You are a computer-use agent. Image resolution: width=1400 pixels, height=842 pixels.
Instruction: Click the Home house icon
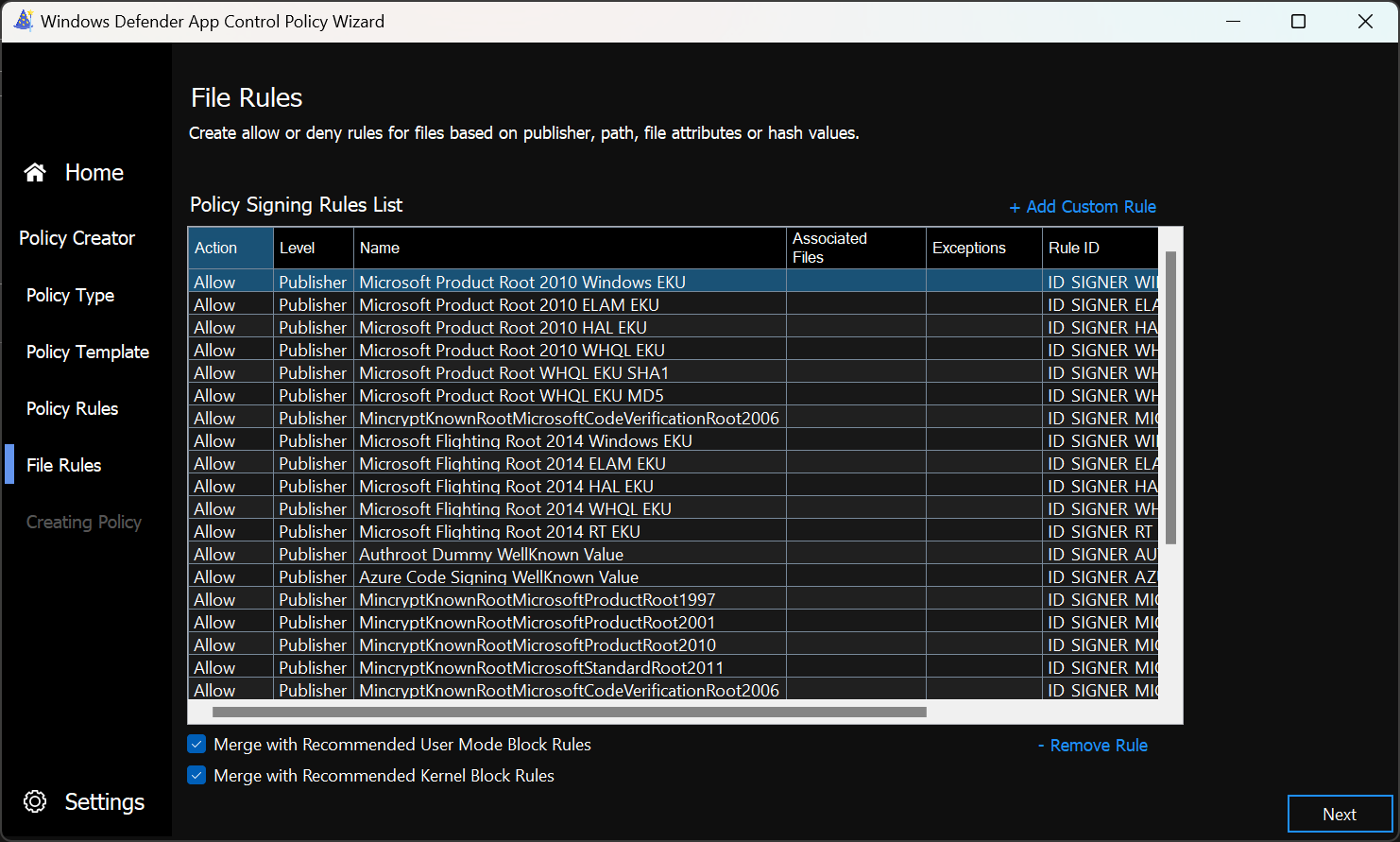(35, 172)
